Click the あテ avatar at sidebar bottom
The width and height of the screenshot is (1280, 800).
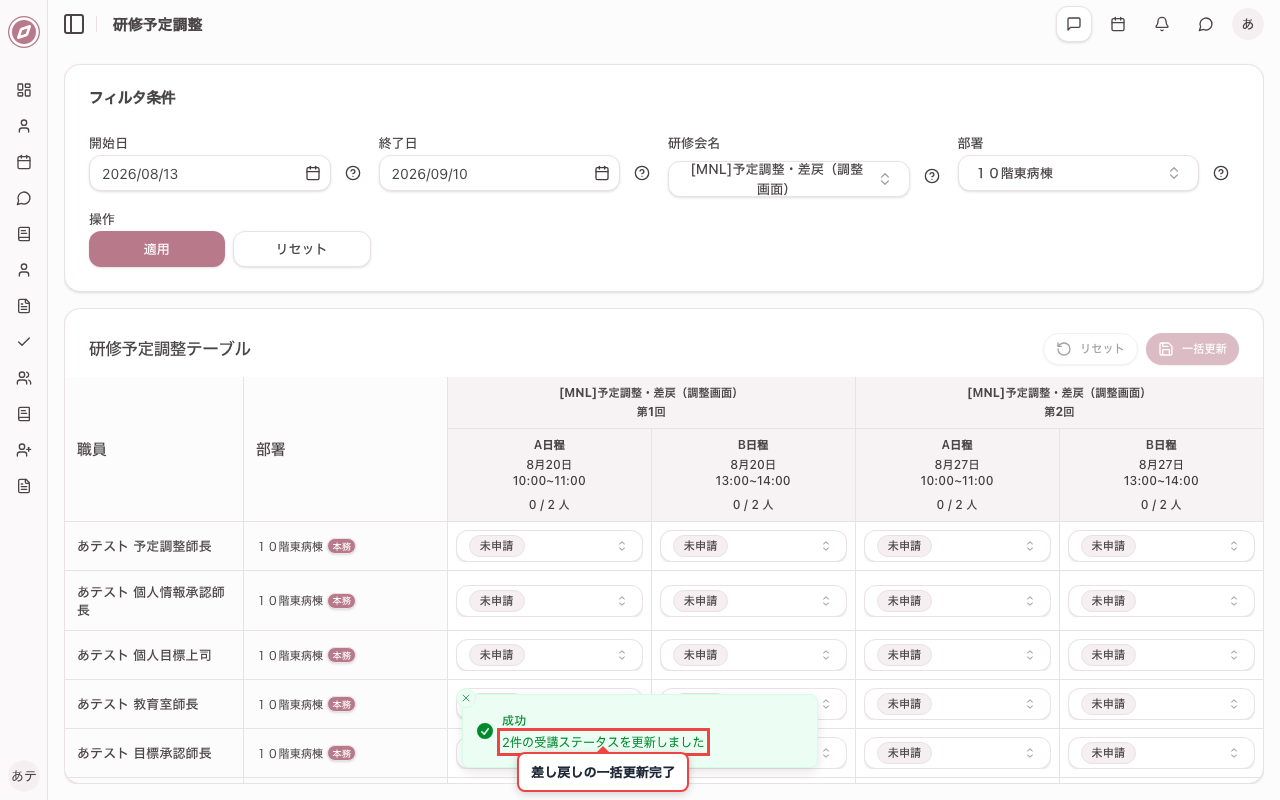24,776
